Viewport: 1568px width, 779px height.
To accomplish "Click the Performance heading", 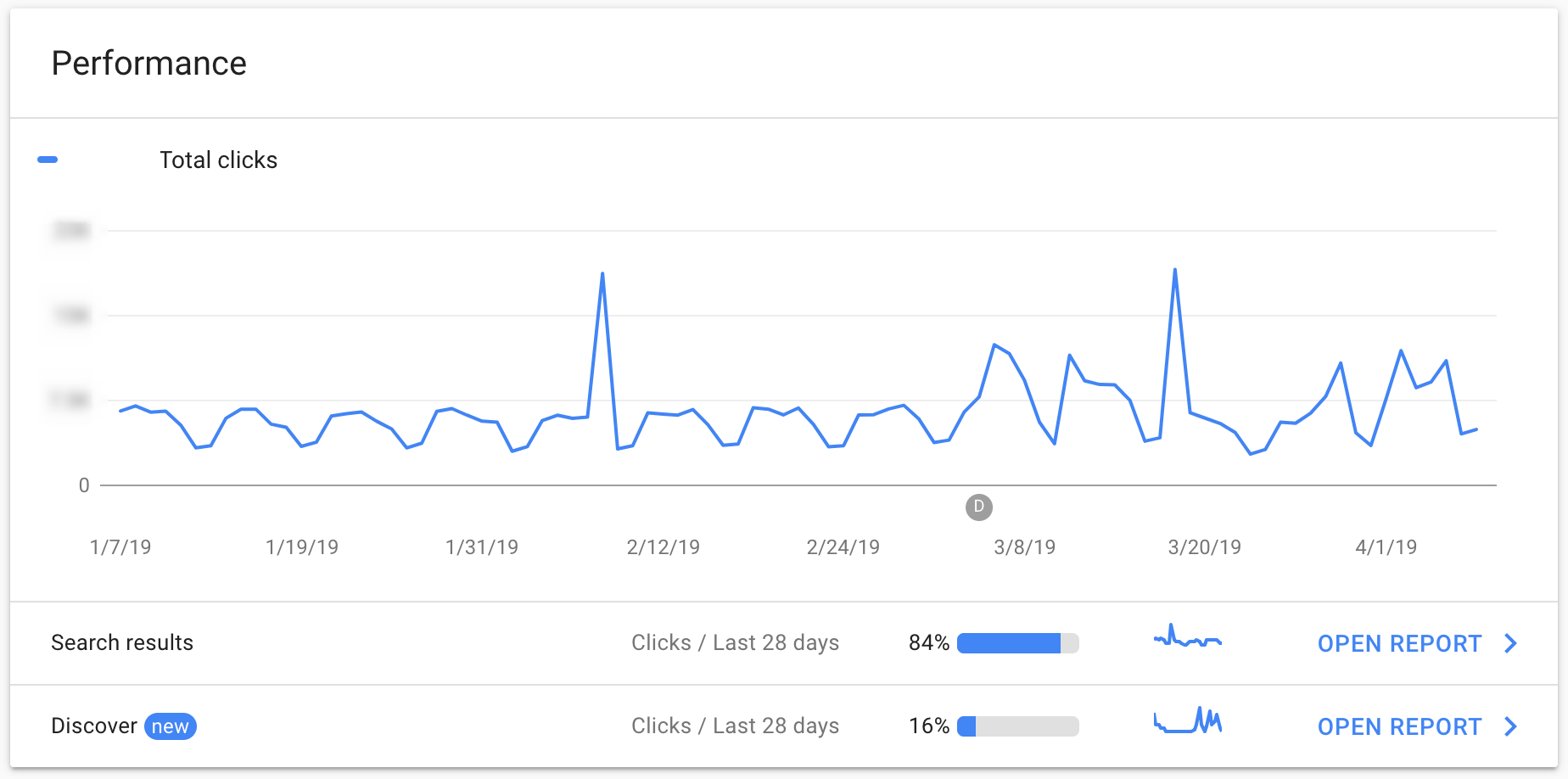I will coord(148,64).
